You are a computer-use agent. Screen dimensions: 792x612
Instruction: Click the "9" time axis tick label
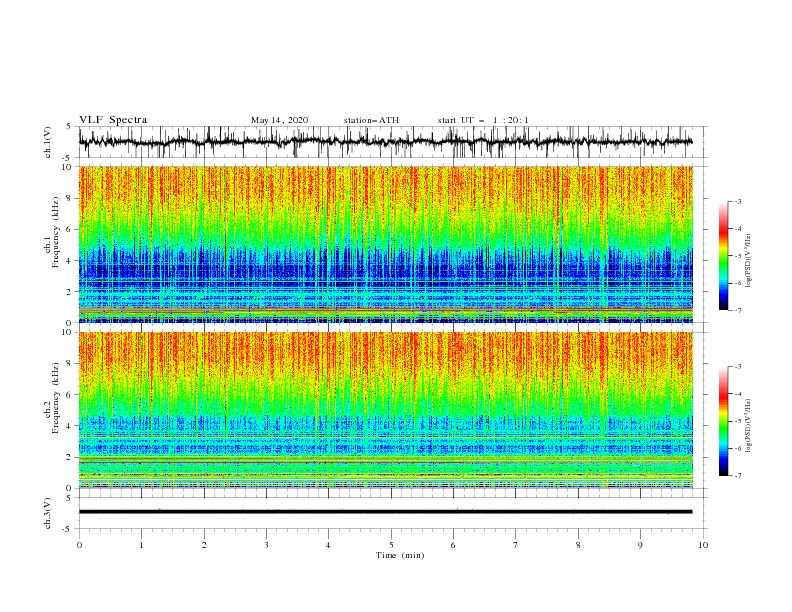pyautogui.click(x=640, y=545)
